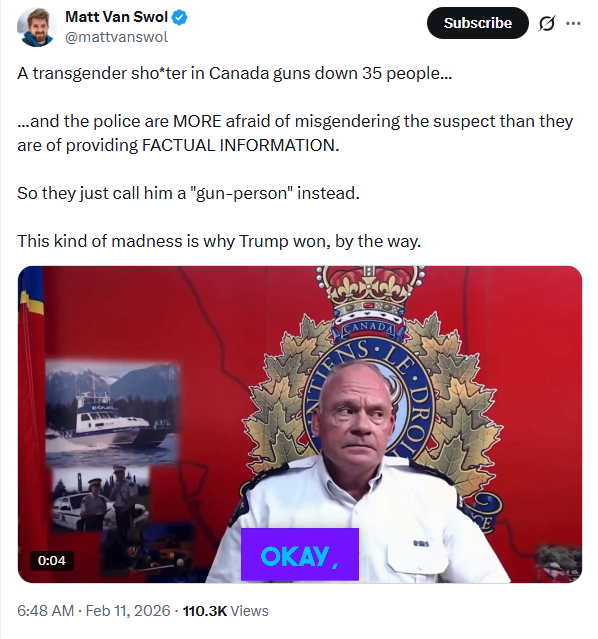Open Matt Van Swol's profile avatar
This screenshot has height=639, width=598.
(36, 27)
